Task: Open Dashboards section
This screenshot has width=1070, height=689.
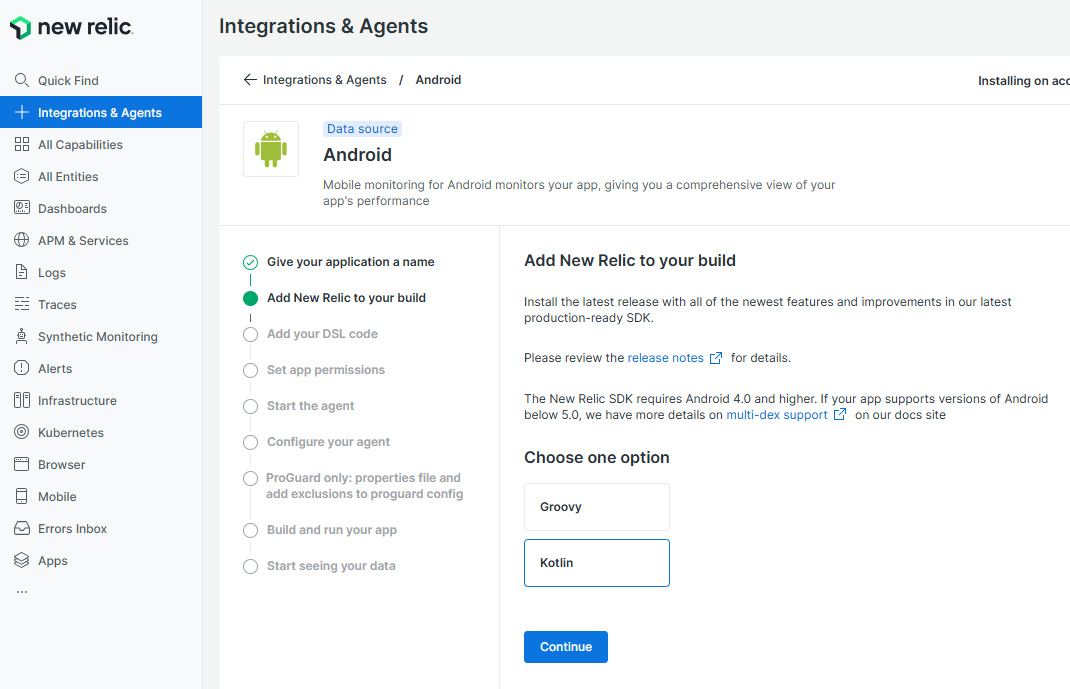Action: point(101,209)
